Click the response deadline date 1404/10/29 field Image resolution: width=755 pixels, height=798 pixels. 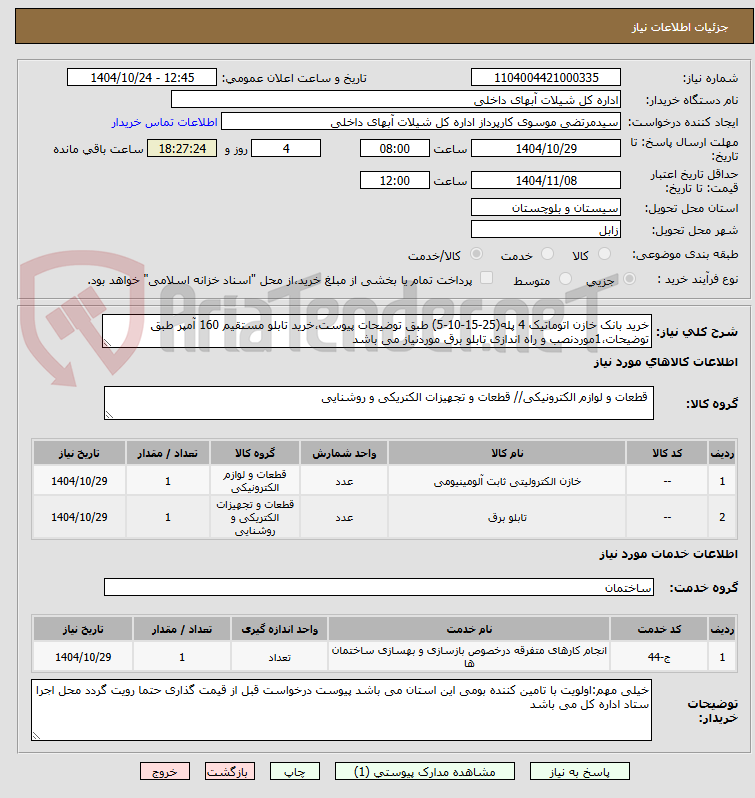tap(546, 149)
